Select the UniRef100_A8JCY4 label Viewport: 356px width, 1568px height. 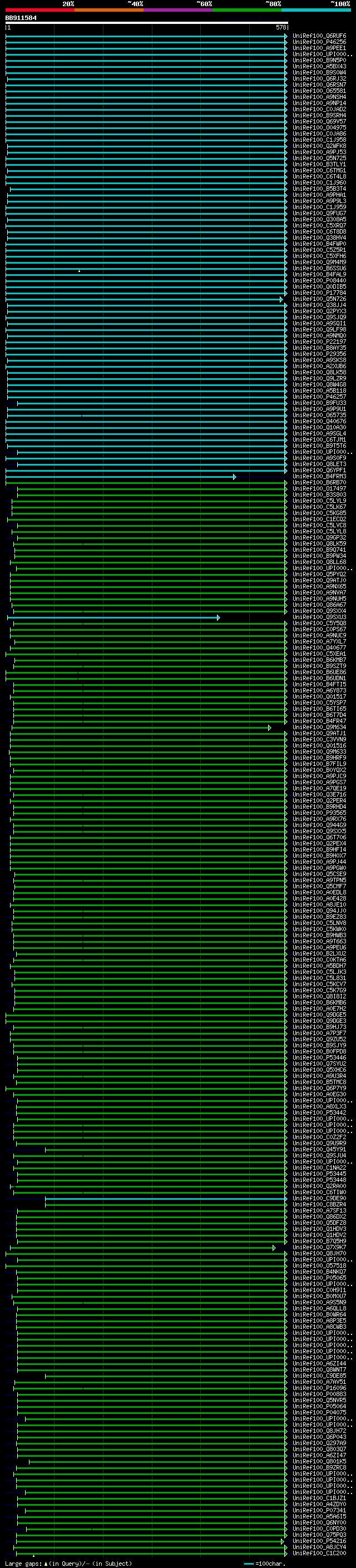click(319, 1548)
